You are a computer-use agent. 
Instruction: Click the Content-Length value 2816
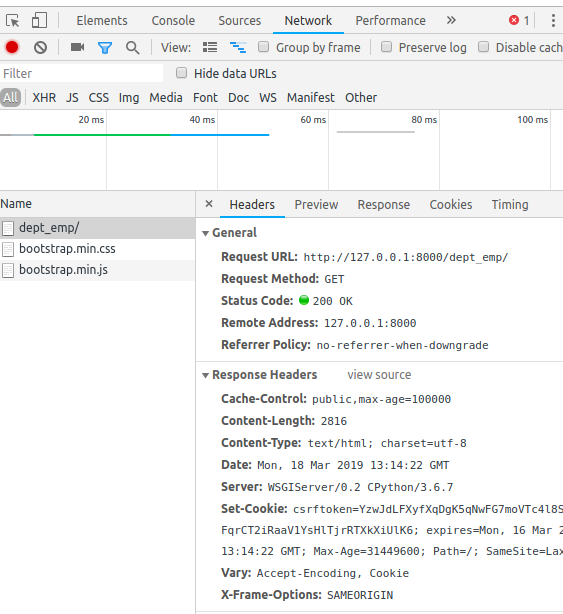click(x=334, y=421)
